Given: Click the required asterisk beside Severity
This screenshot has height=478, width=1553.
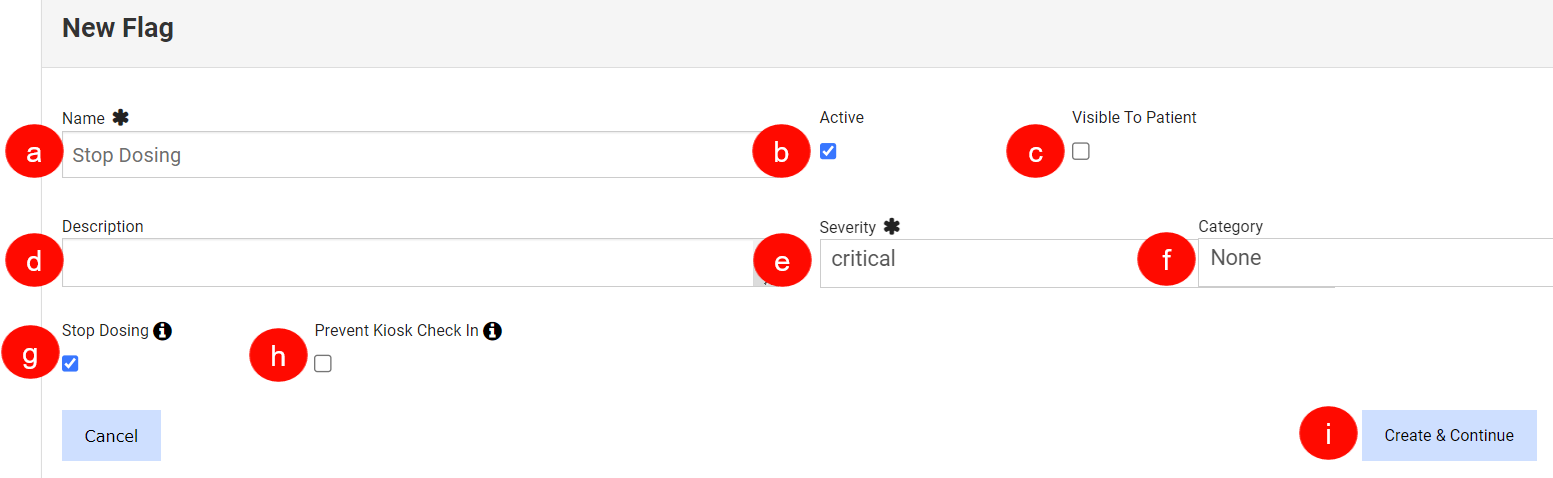Looking at the screenshot, I should (892, 227).
